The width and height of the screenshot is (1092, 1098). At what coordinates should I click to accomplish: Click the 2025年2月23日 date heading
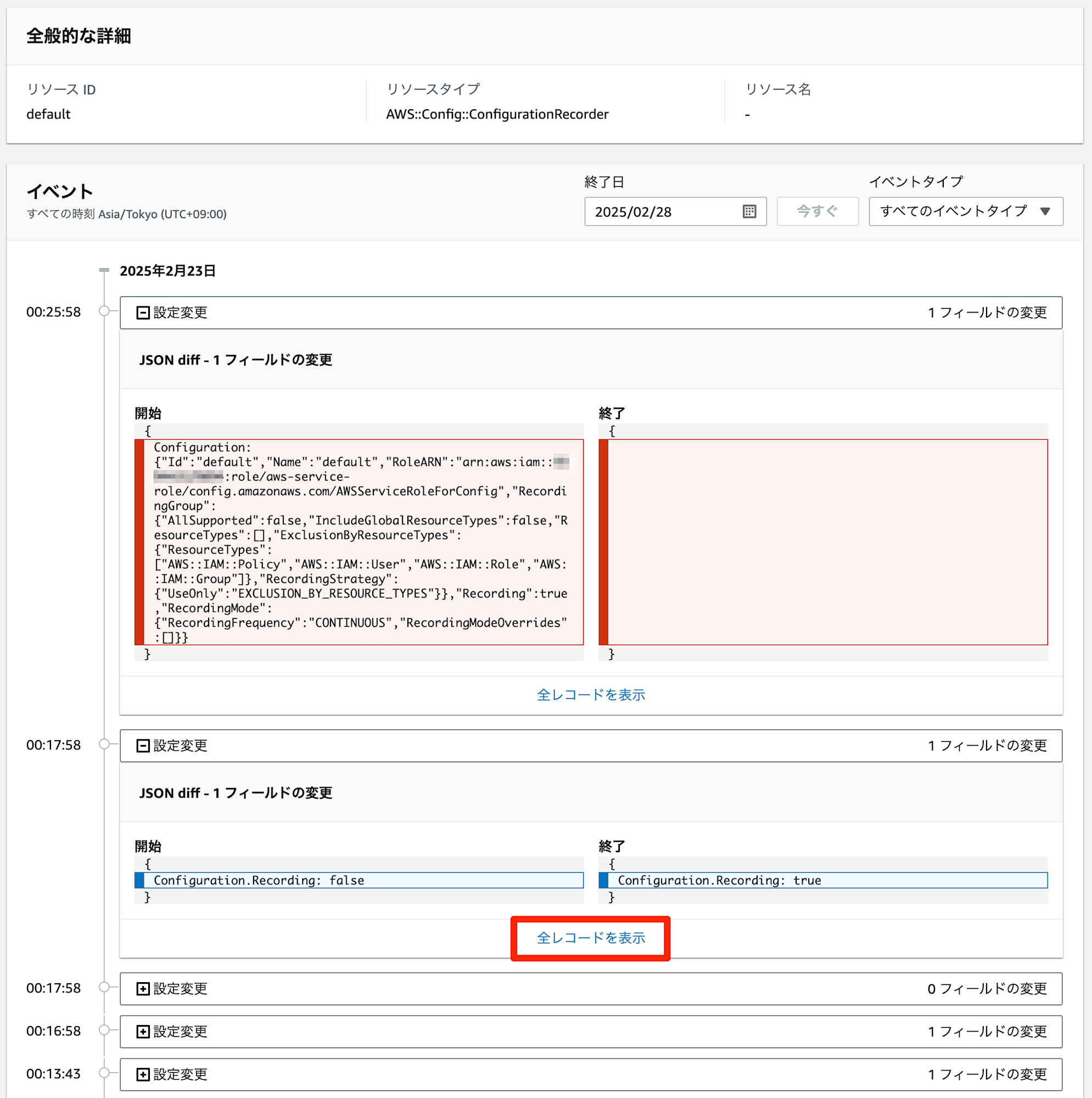(x=167, y=271)
